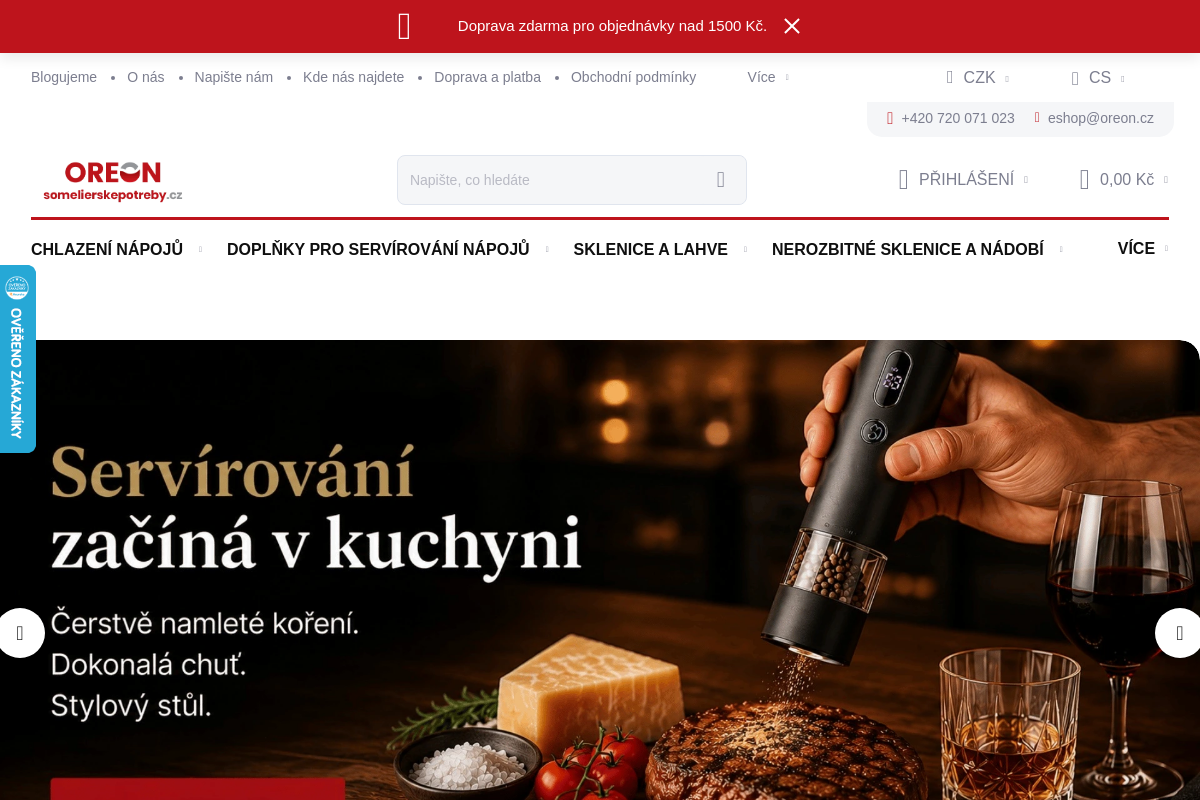Open Sklenice a lahve category

(650, 249)
